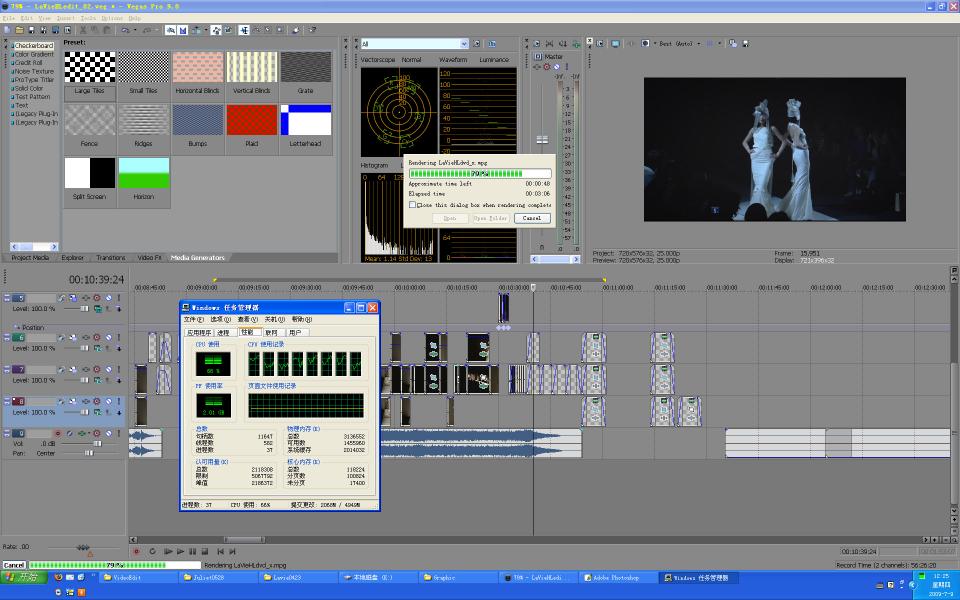Toggle Loop Playback button in transport bar
The height and width of the screenshot is (600, 960).
coord(153,551)
